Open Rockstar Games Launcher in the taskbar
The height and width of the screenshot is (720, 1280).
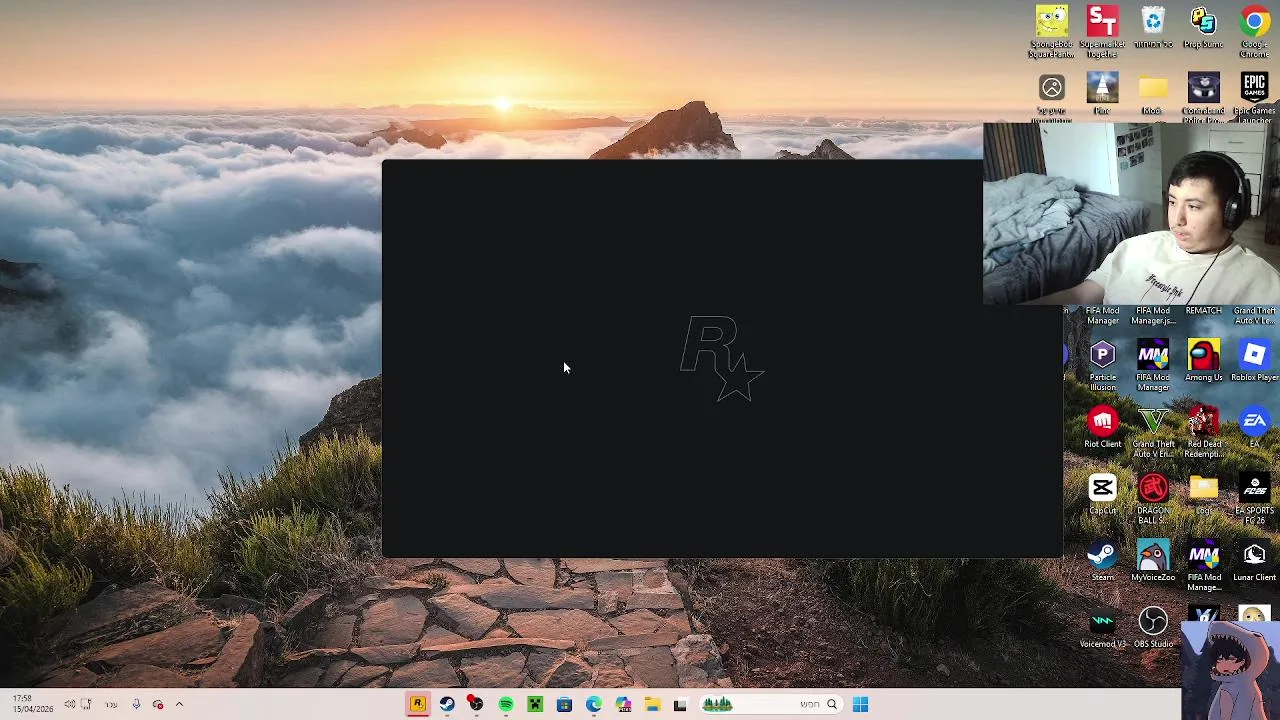pyautogui.click(x=418, y=704)
